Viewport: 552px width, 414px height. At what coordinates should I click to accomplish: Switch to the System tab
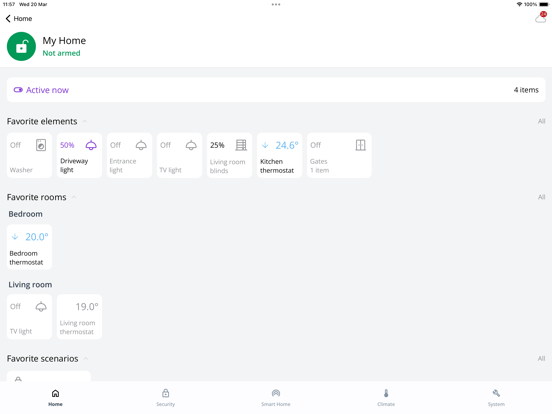pyautogui.click(x=496, y=398)
